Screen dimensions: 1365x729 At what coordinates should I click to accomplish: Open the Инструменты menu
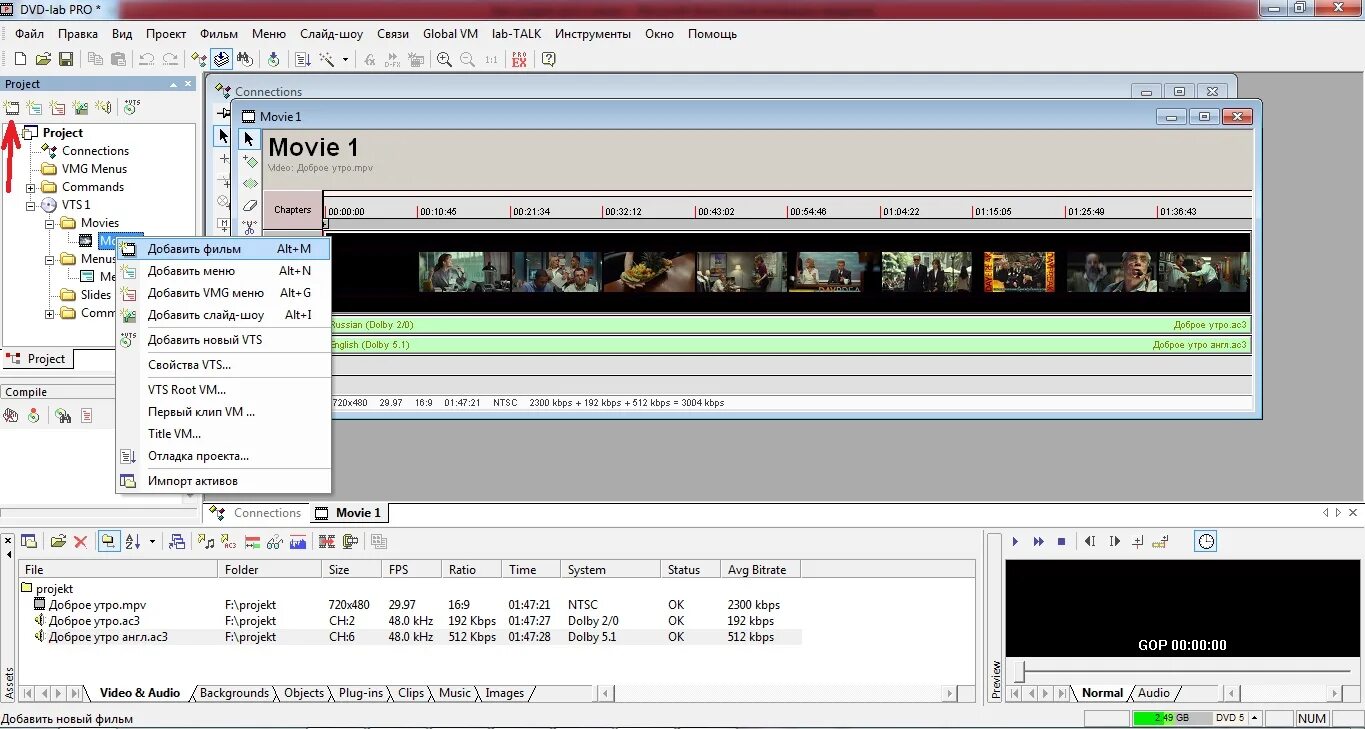(593, 34)
